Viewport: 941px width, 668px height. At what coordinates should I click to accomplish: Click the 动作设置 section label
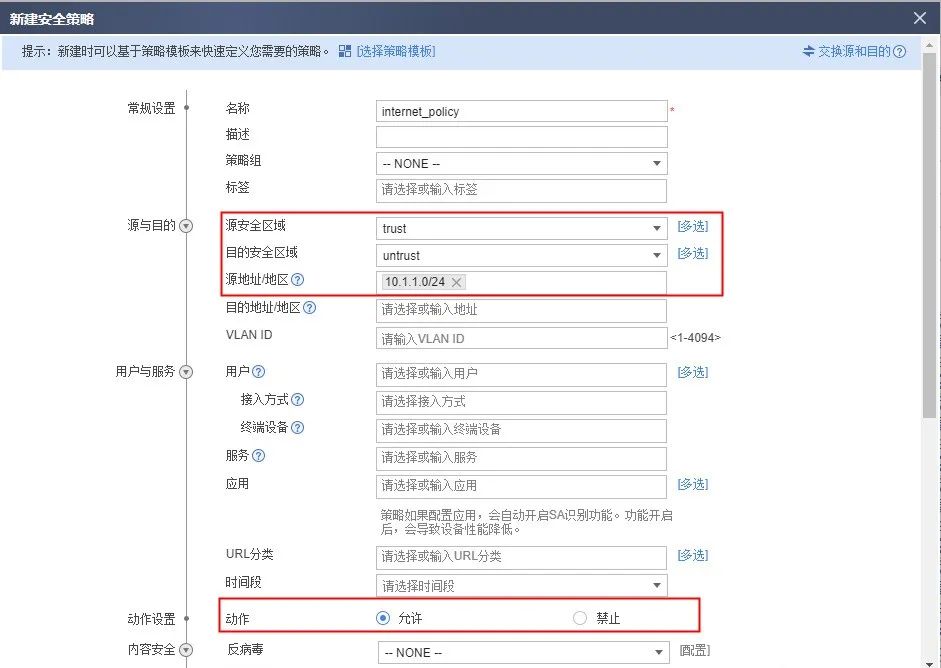[151, 619]
